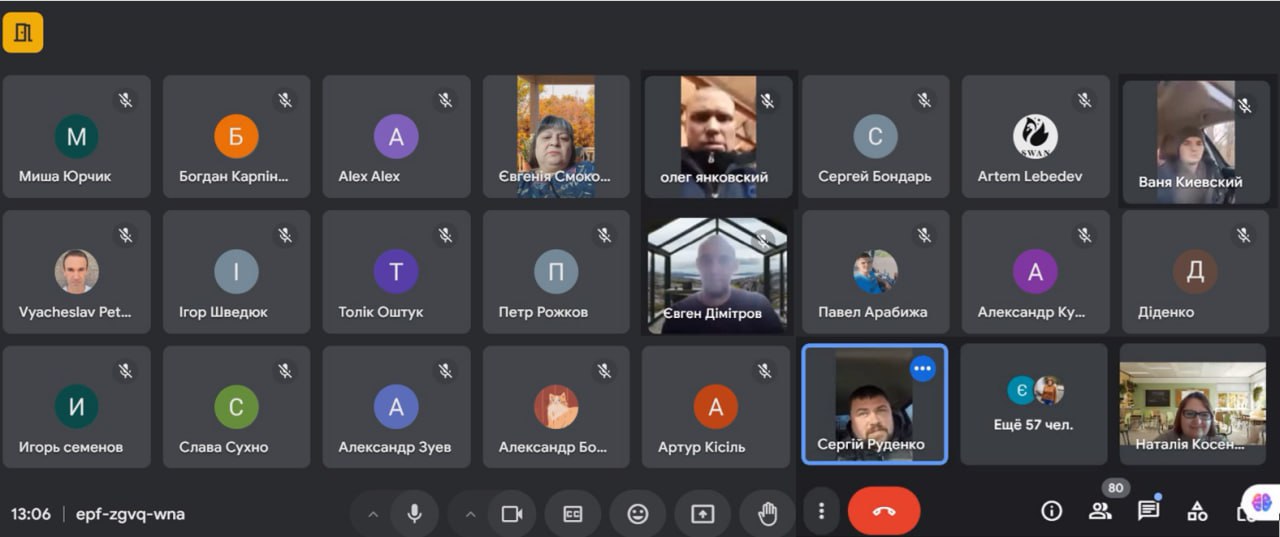
Task: Click олег янковский's muted mic icon
Action: point(767,100)
